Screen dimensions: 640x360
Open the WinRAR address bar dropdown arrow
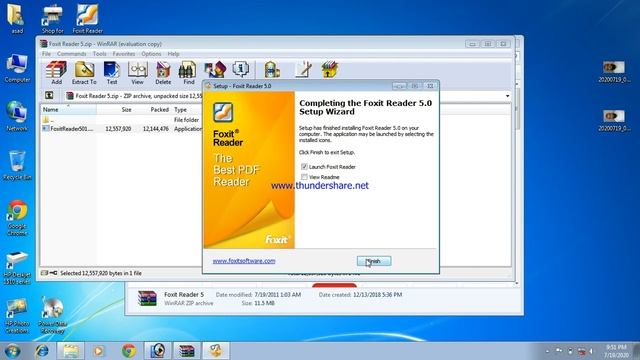coord(507,96)
